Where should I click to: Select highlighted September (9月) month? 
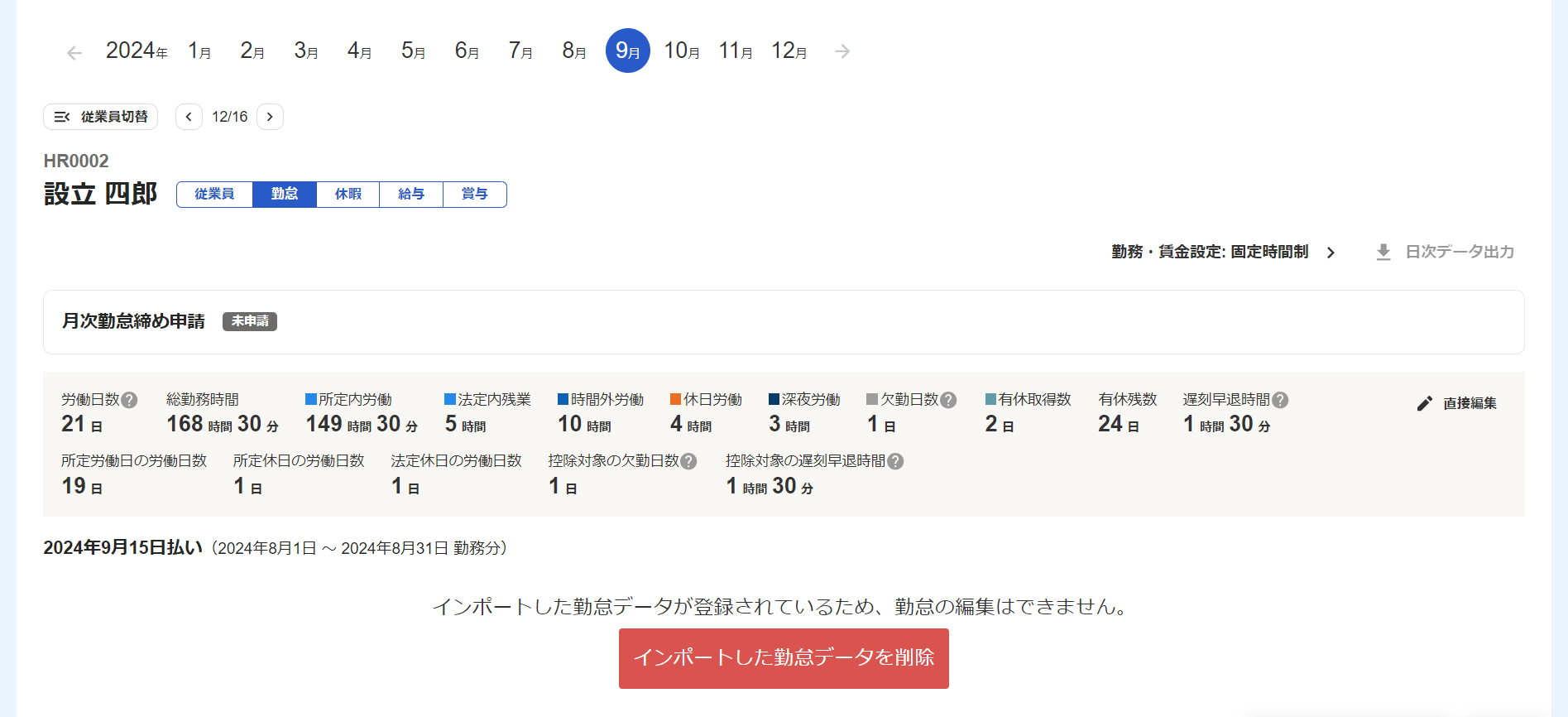(x=628, y=51)
